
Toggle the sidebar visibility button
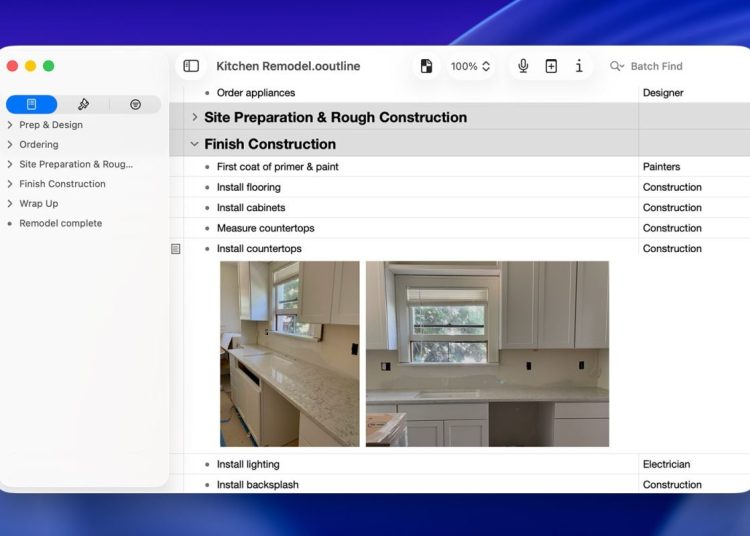tap(191, 66)
